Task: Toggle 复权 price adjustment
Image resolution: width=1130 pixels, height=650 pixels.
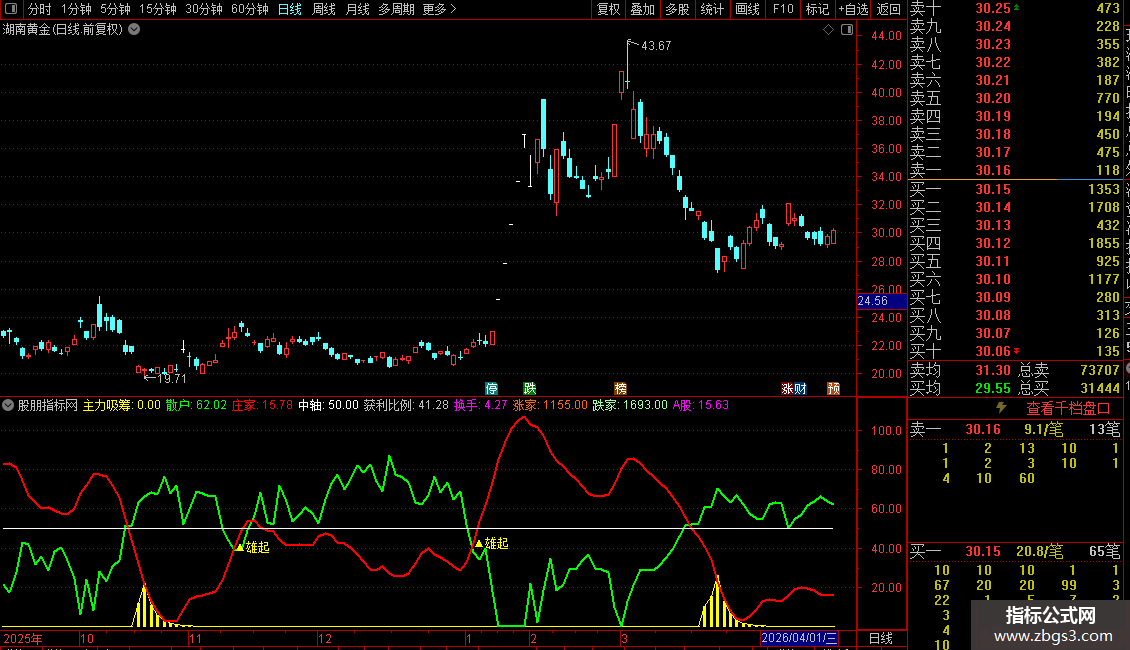Action: (x=608, y=9)
